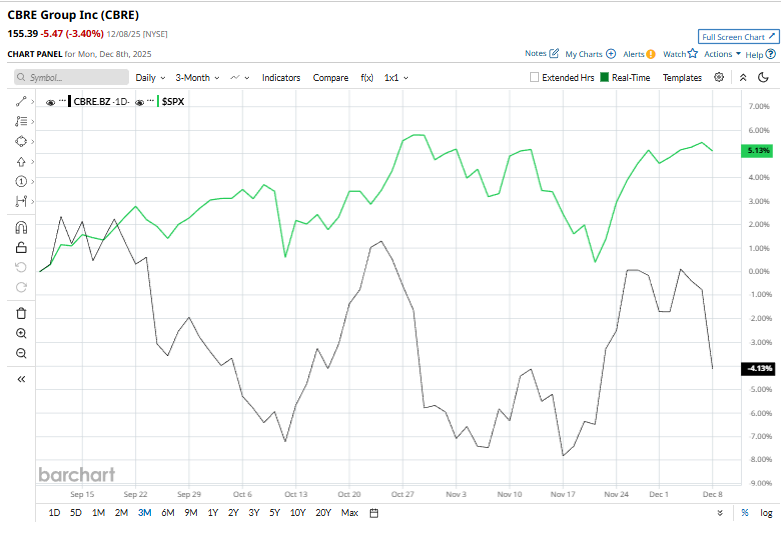781x533 pixels.
Task: Expand measure tool submenu arrow
Action: [32, 201]
